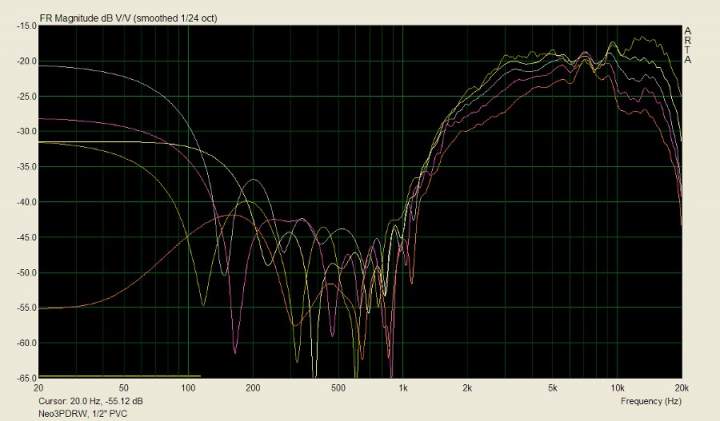The image size is (720, 421).
Task: Click the 20k frequency tick label
Action: (682, 388)
